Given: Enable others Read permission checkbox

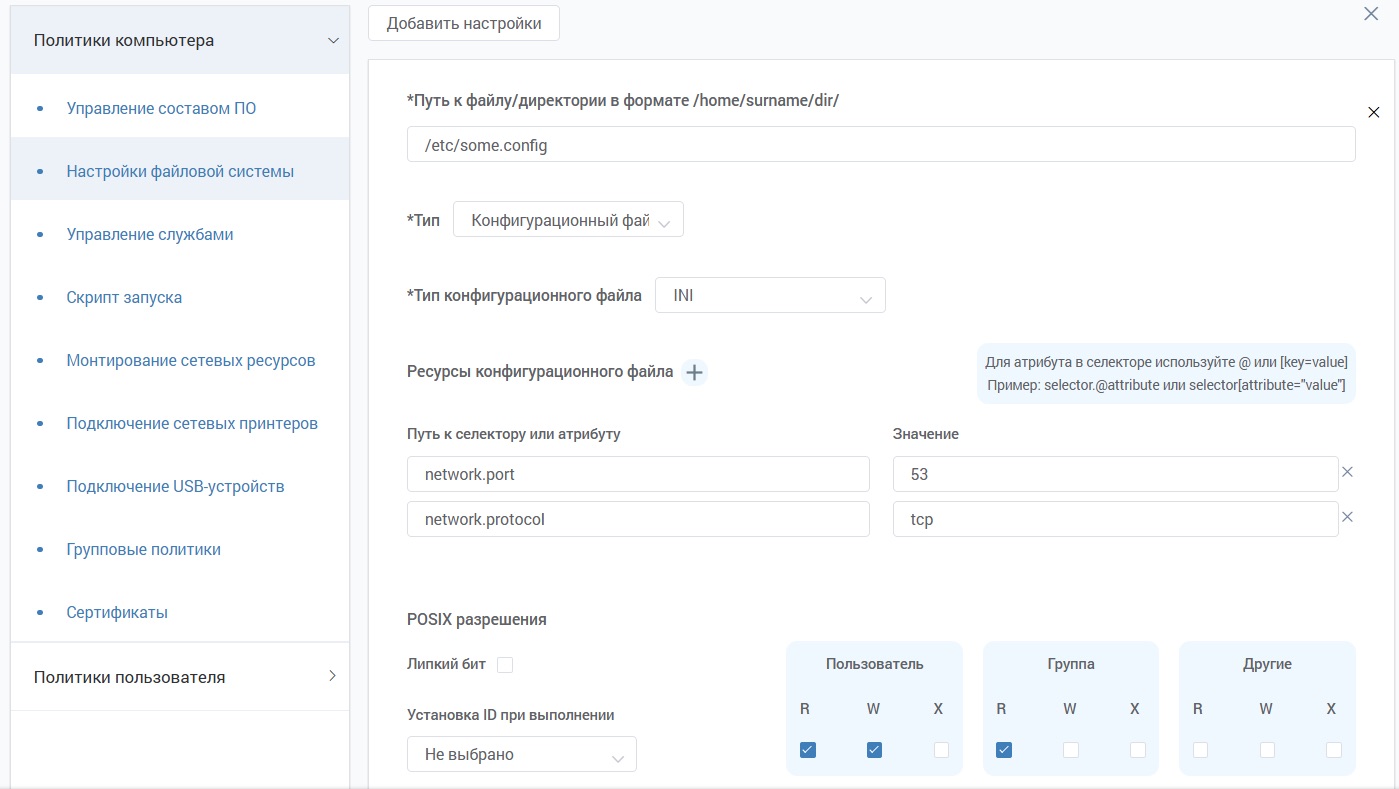Looking at the screenshot, I should (x=1200, y=750).
